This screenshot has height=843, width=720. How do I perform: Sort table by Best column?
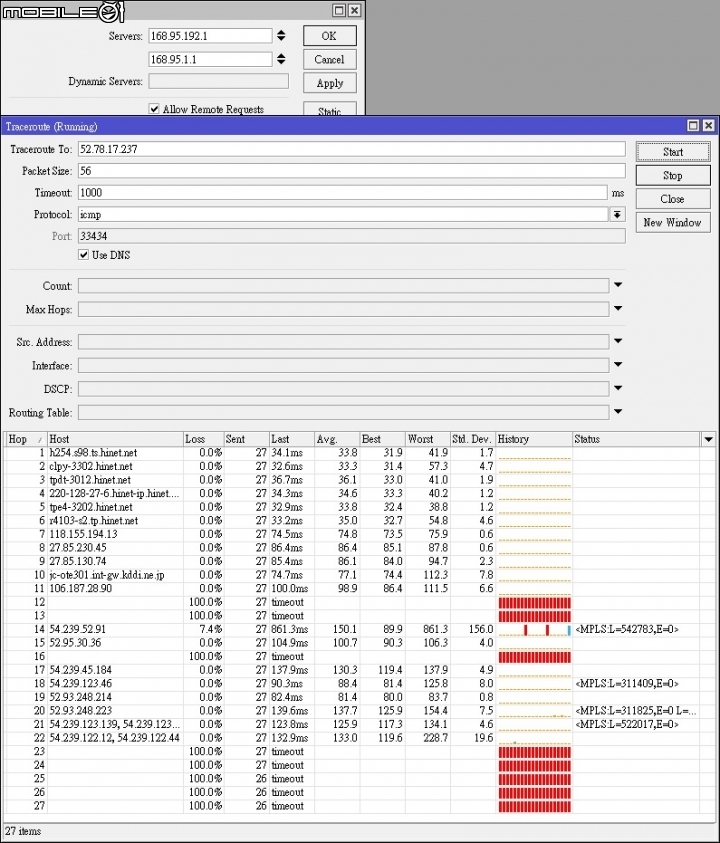382,439
